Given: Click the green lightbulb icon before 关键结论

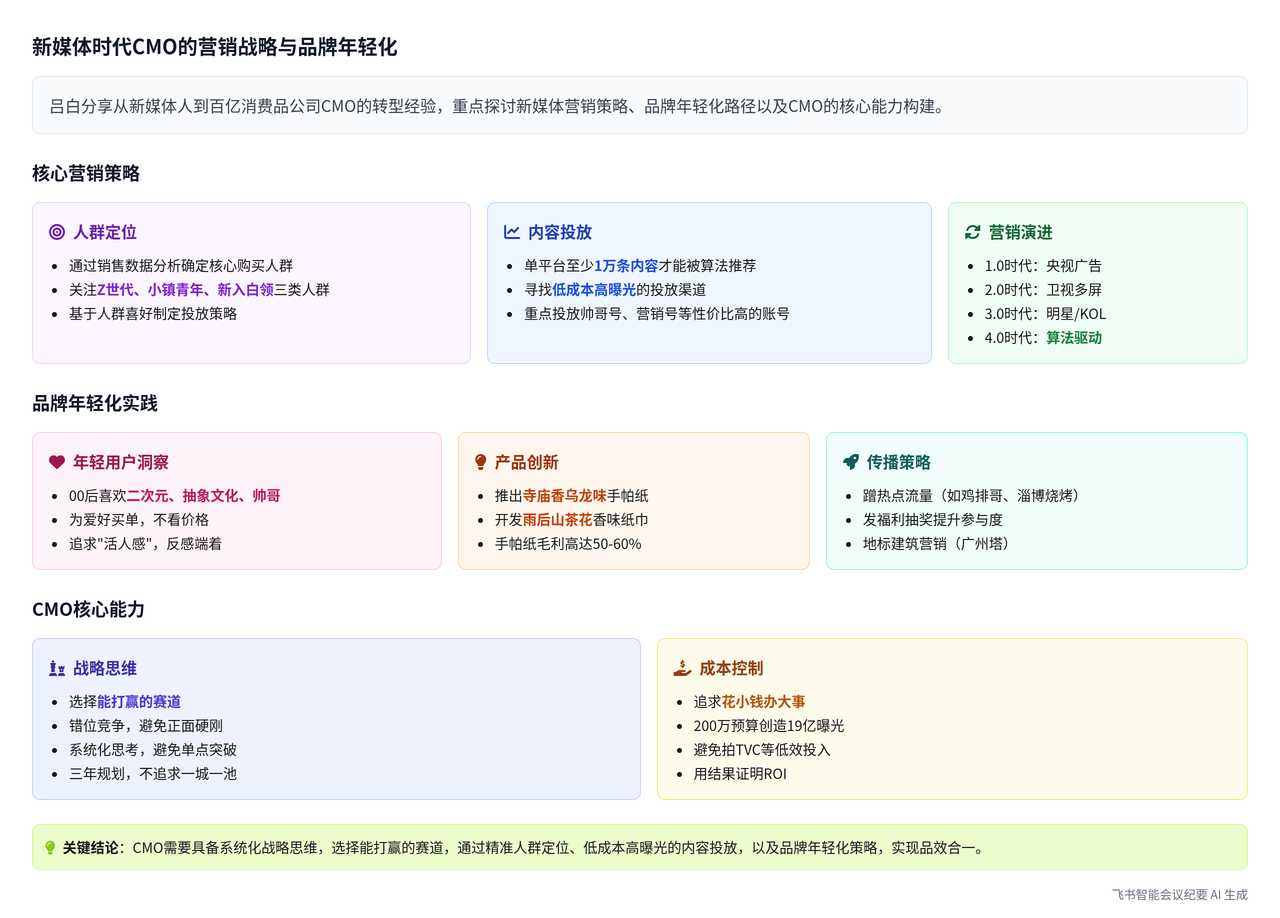Looking at the screenshot, I should pos(50,847).
